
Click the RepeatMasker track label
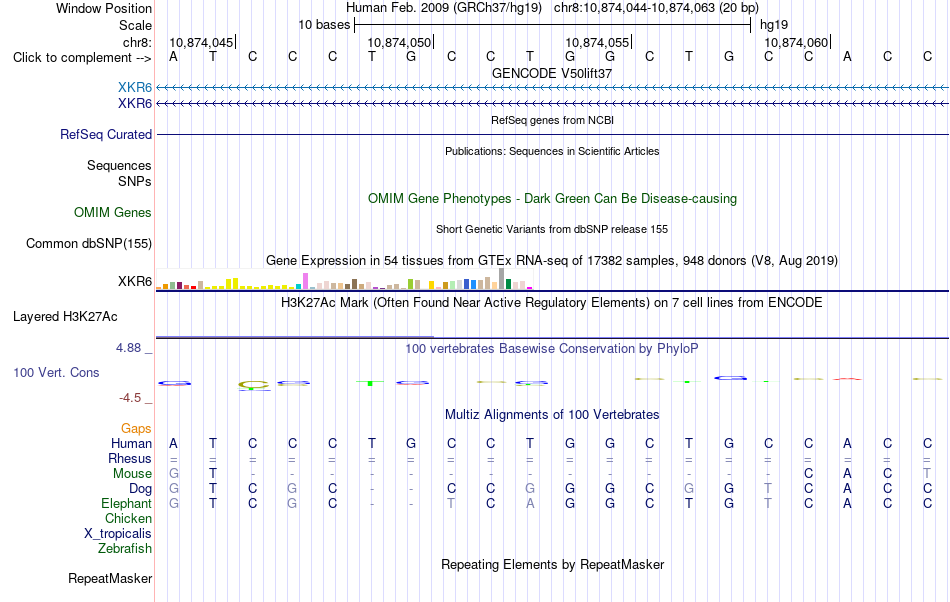[110, 578]
